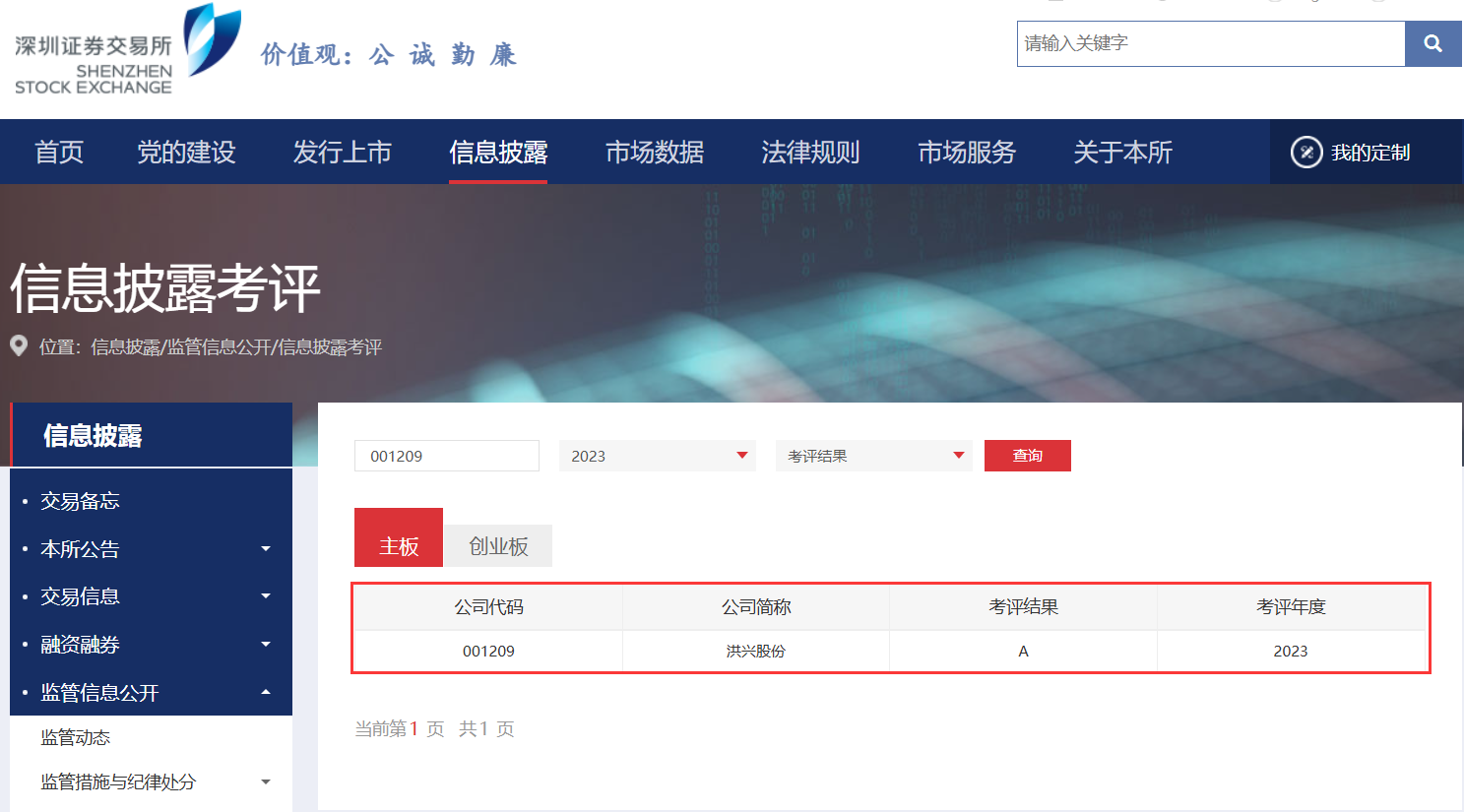Expand the 本所公告 sidebar section
This screenshot has width=1464, height=812.
pos(265,549)
